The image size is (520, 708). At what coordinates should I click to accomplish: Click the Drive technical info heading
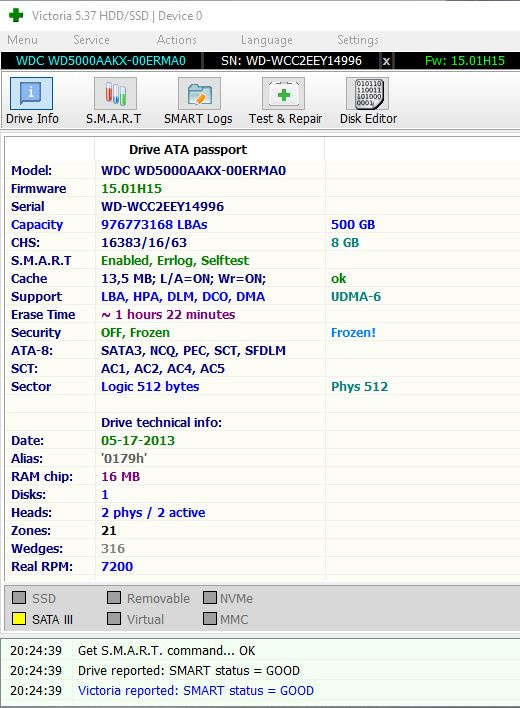(x=161, y=423)
